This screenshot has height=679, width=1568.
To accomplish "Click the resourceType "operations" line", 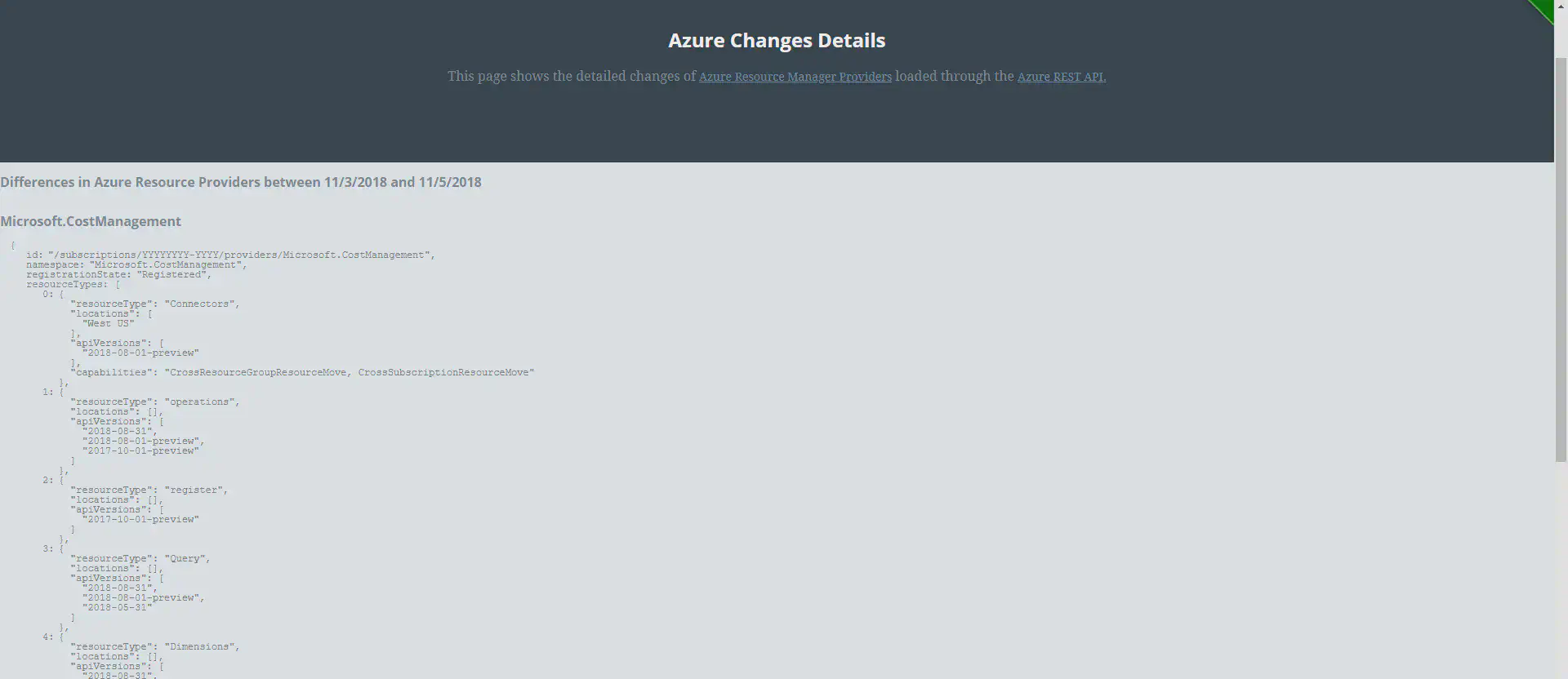I will pos(155,402).
